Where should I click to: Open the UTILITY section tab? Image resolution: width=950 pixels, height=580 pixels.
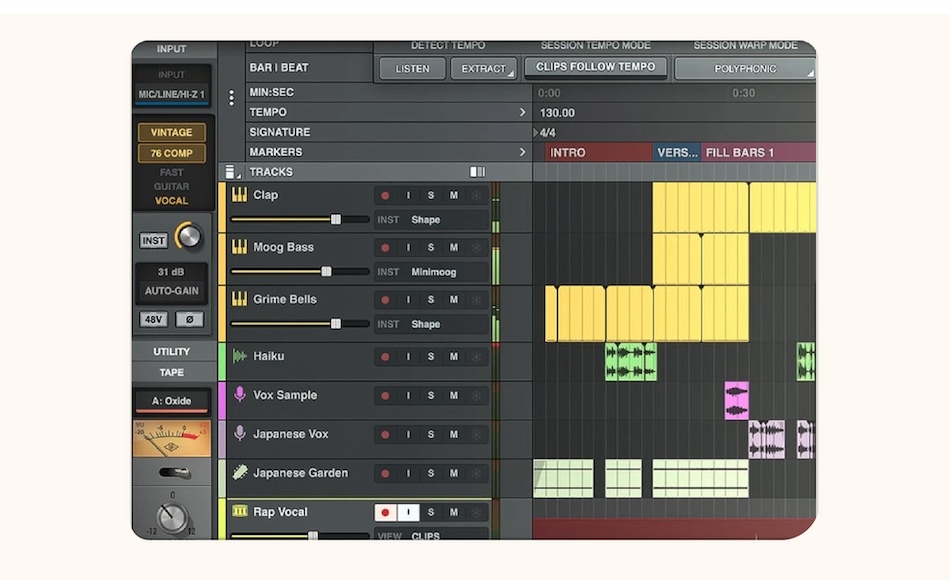(171, 352)
